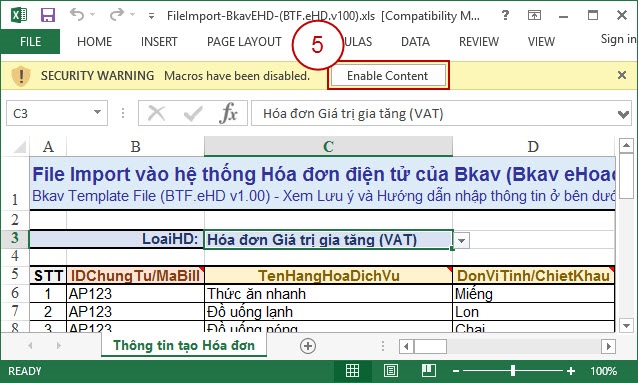
Task: Switch to Normal view in status bar
Action: pyautogui.click(x=352, y=370)
